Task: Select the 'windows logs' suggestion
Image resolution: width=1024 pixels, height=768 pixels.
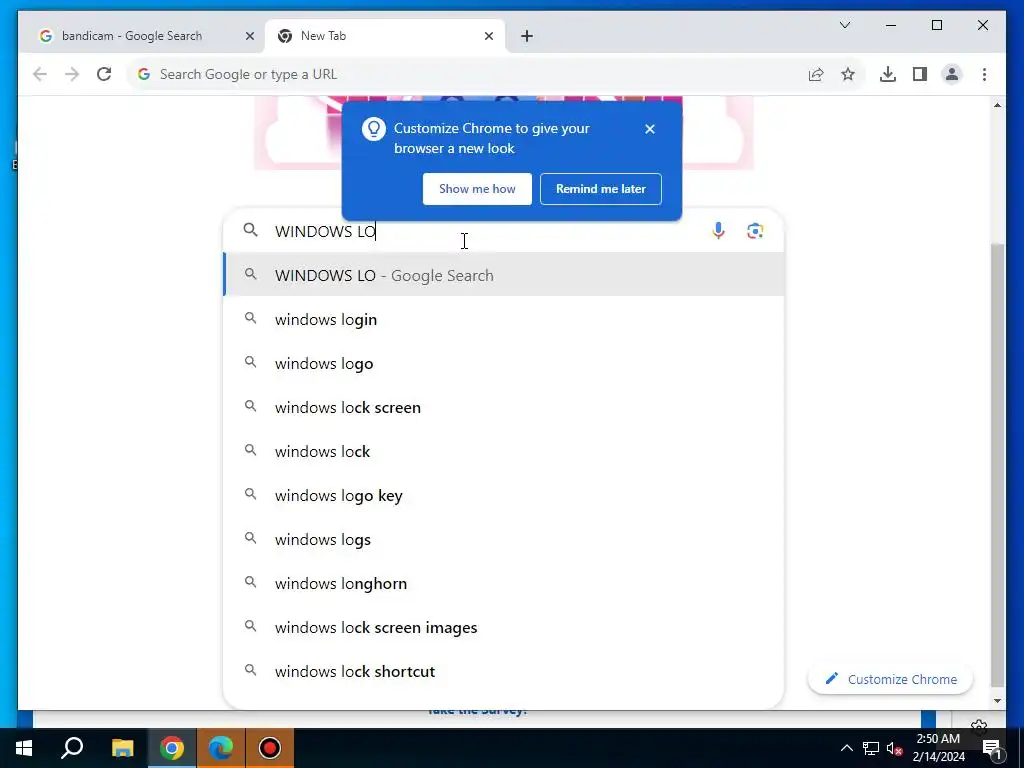Action: click(x=504, y=539)
